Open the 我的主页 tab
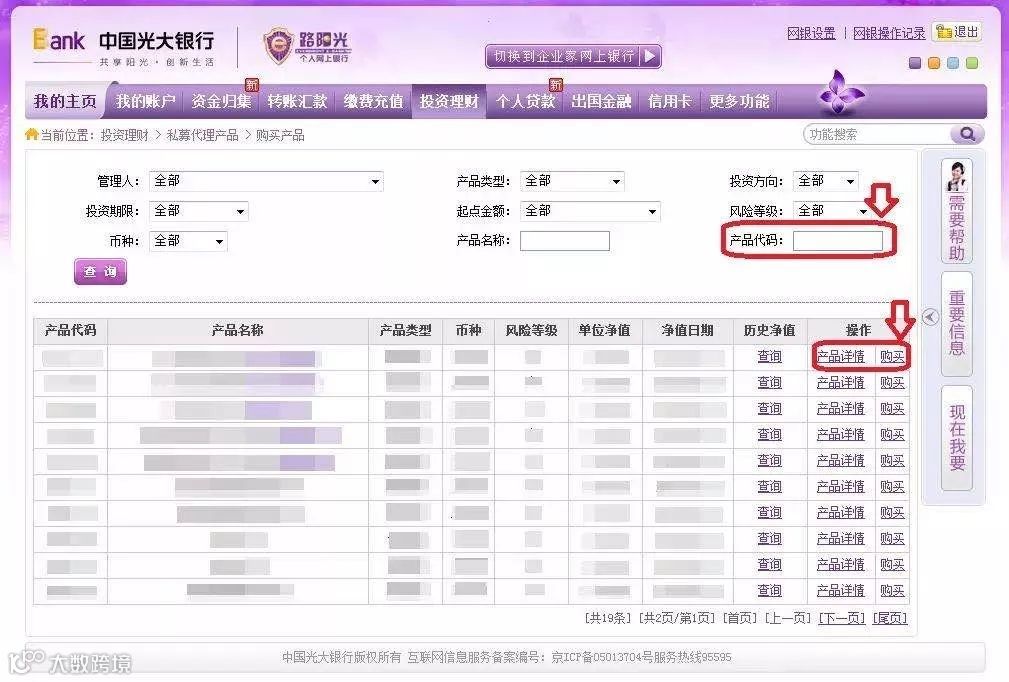Image resolution: width=1009 pixels, height=682 pixels. pos(65,101)
